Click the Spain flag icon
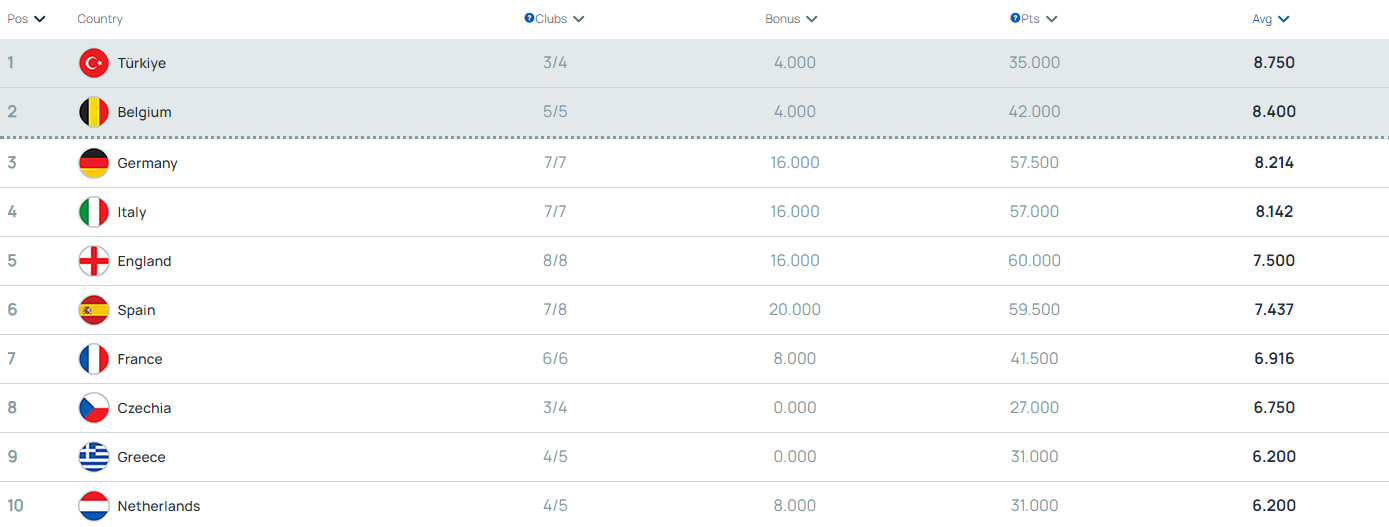 coord(94,310)
